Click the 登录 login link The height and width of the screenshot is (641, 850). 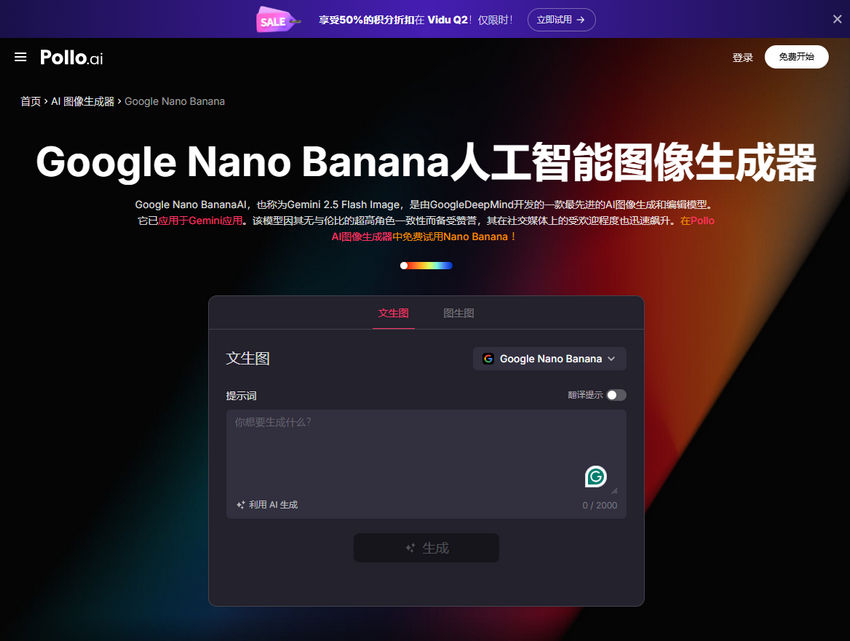(x=743, y=57)
